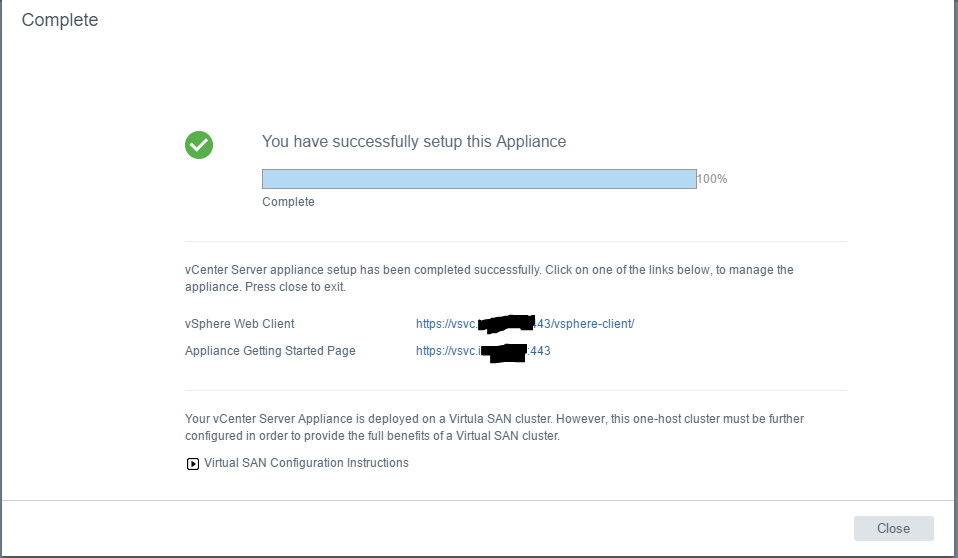Expand Virtual SAN Configuration Instructions arrow icon
This screenshot has height=558, width=958.
tap(193, 464)
